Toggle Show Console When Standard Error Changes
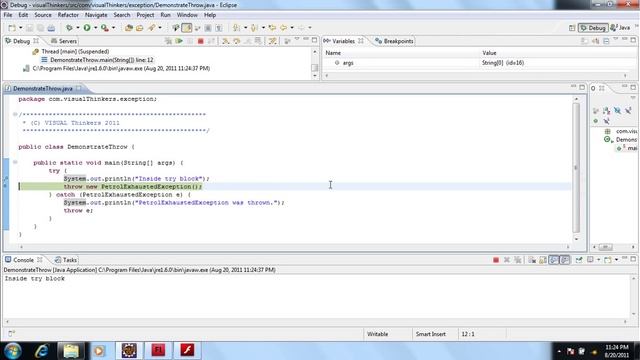 565,260
